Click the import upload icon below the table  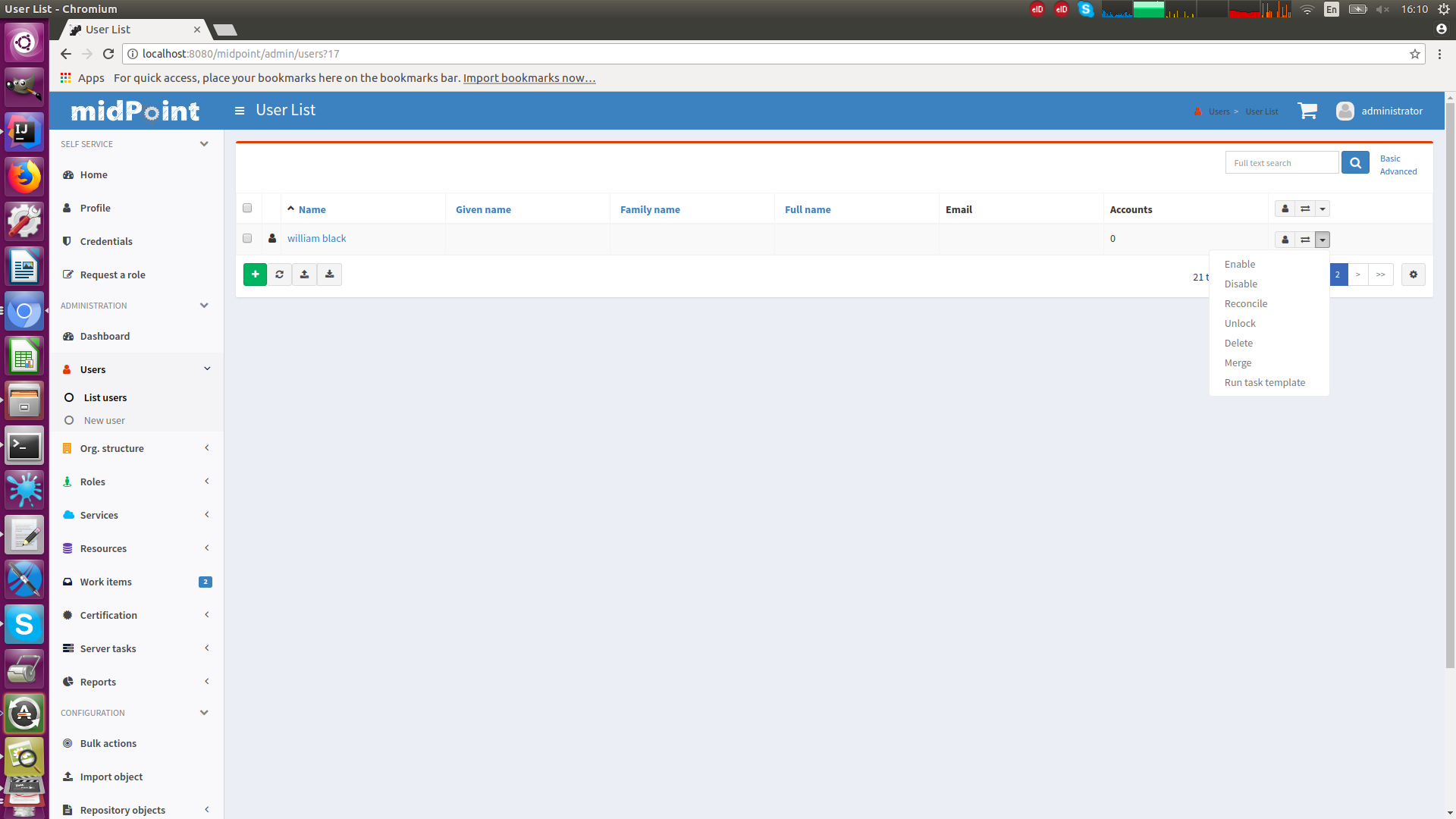pos(304,275)
